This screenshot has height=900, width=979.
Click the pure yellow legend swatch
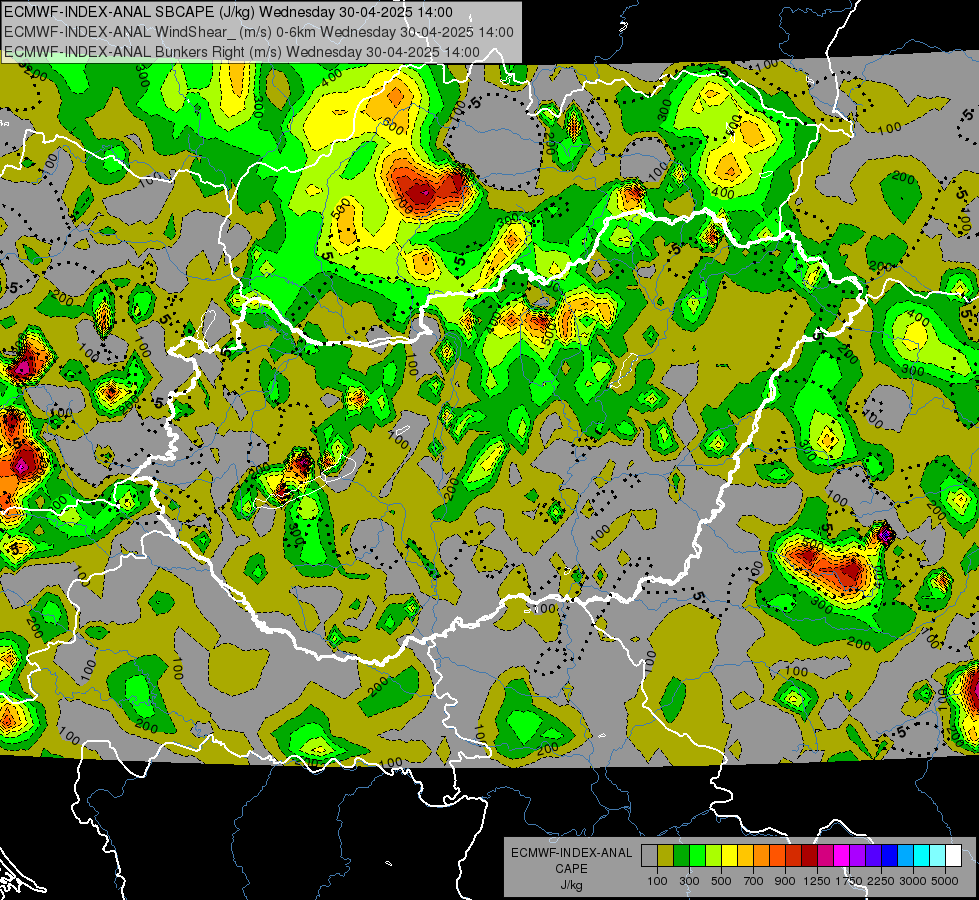pyautogui.click(x=729, y=855)
